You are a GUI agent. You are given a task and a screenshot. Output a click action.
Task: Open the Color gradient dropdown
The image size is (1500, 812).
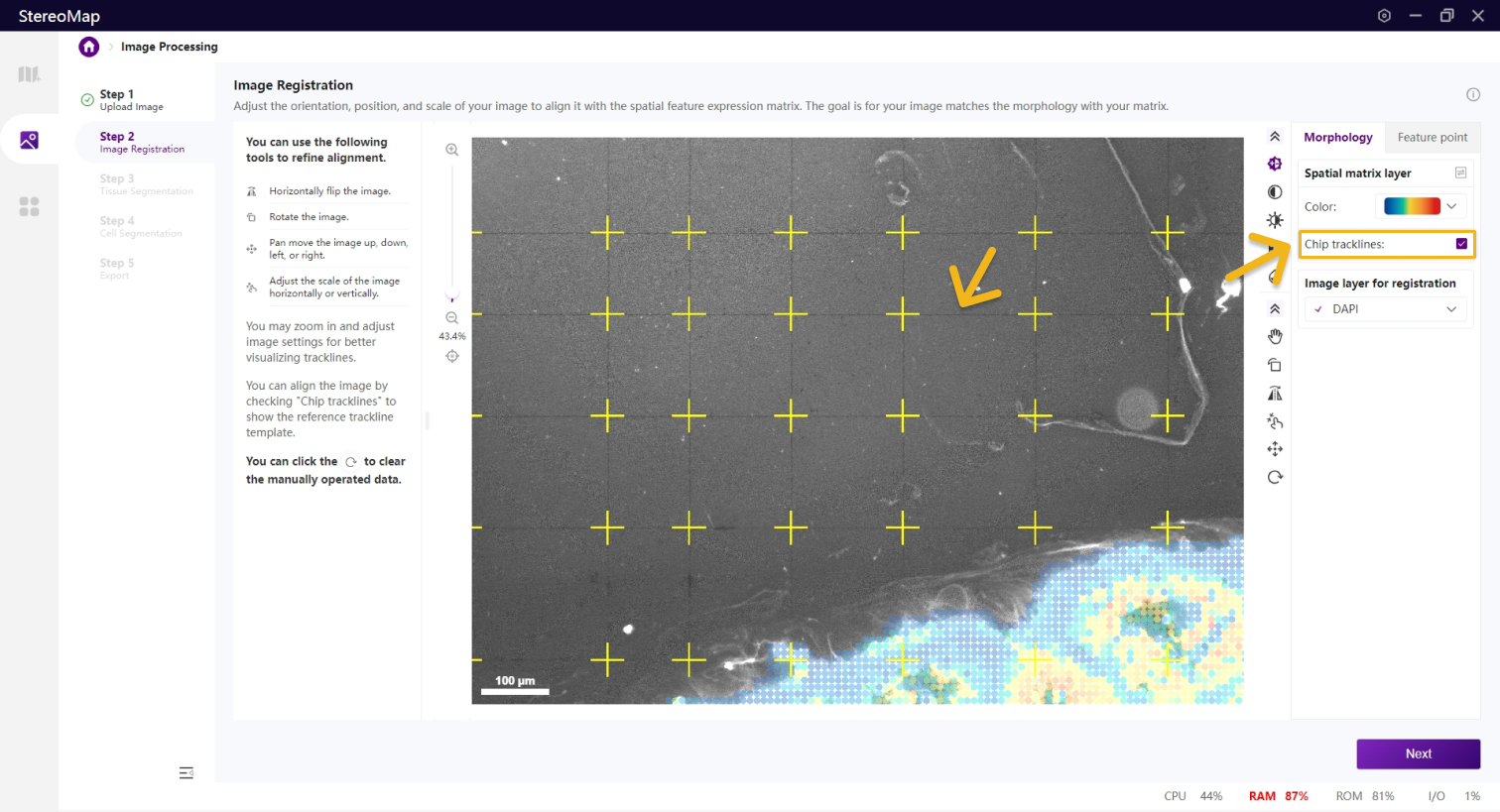pos(1422,206)
